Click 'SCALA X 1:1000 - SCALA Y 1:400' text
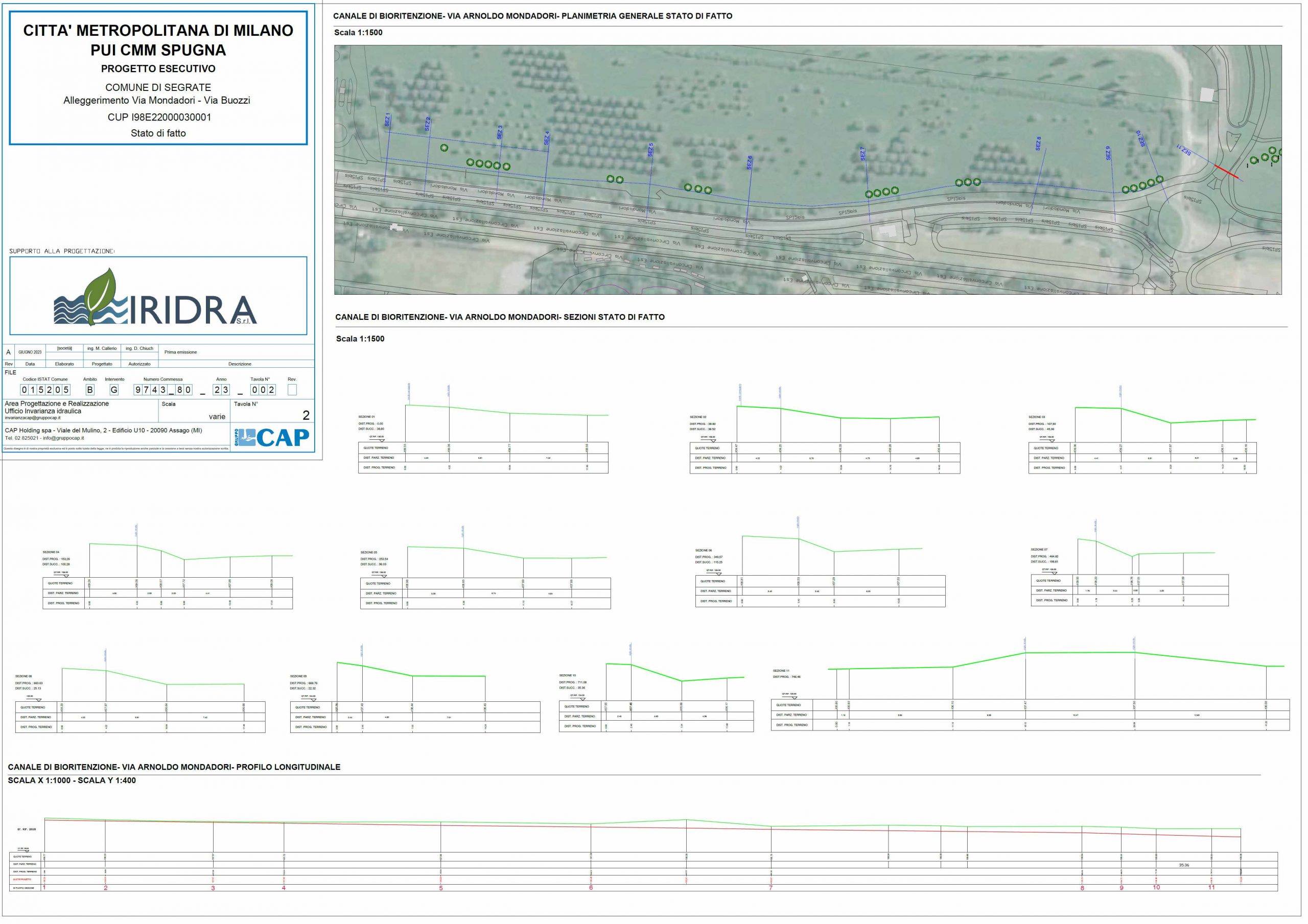 point(72,781)
